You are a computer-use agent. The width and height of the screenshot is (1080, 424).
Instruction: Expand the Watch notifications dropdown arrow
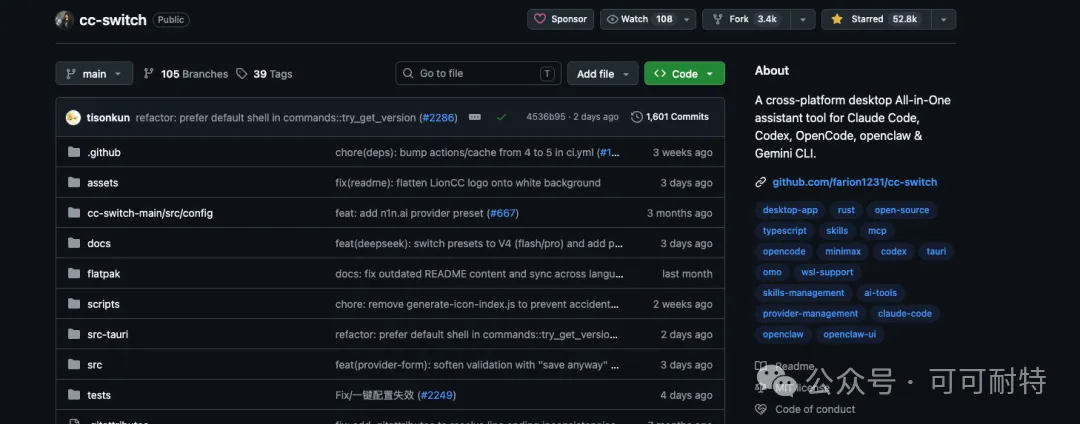pyautogui.click(x=687, y=19)
